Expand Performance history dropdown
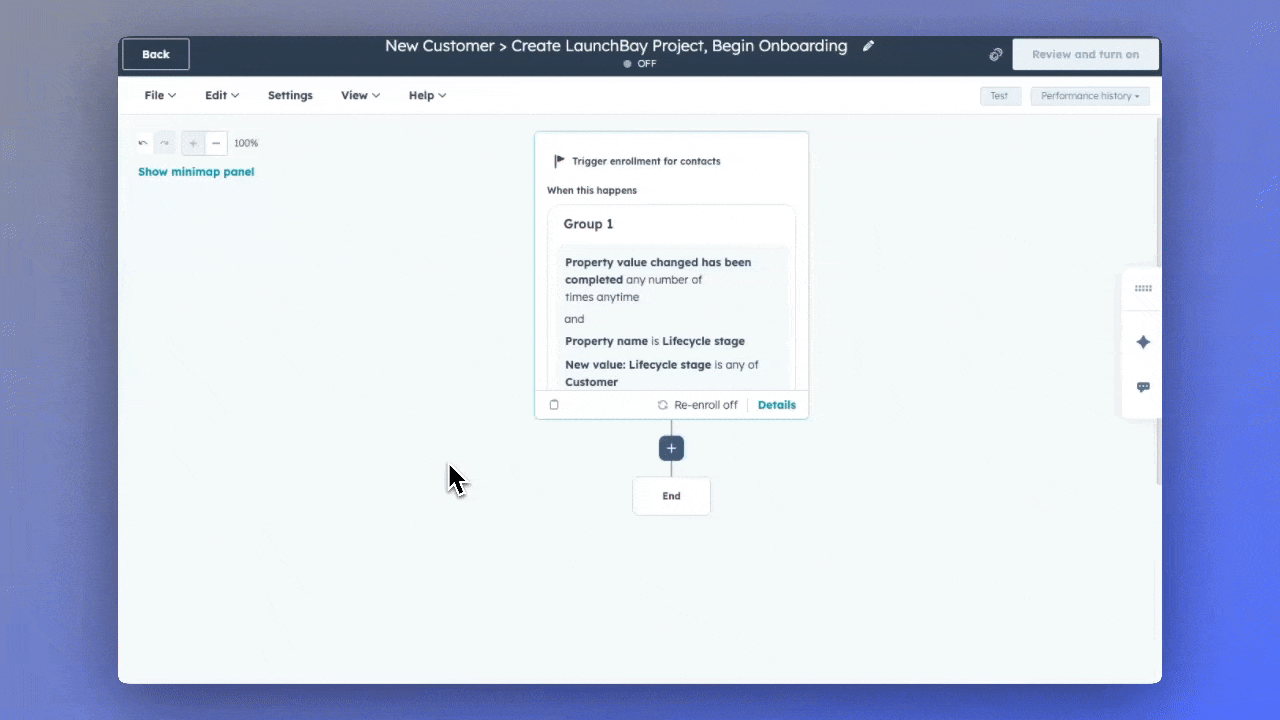This screenshot has height=720, width=1280. click(1090, 96)
